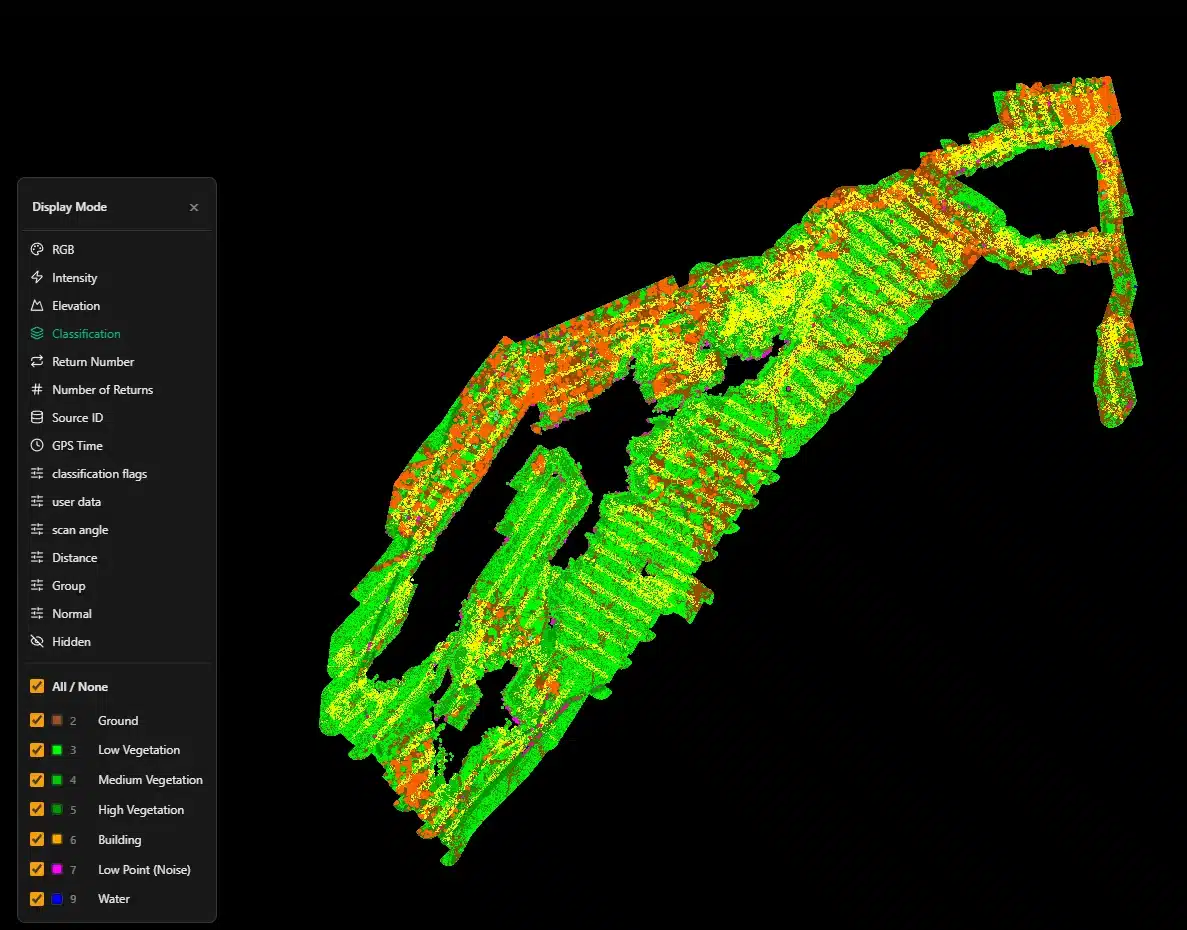Screen dimensions: 1187x930
Task: Click the Medium Vegetation class label
Action: coord(151,779)
